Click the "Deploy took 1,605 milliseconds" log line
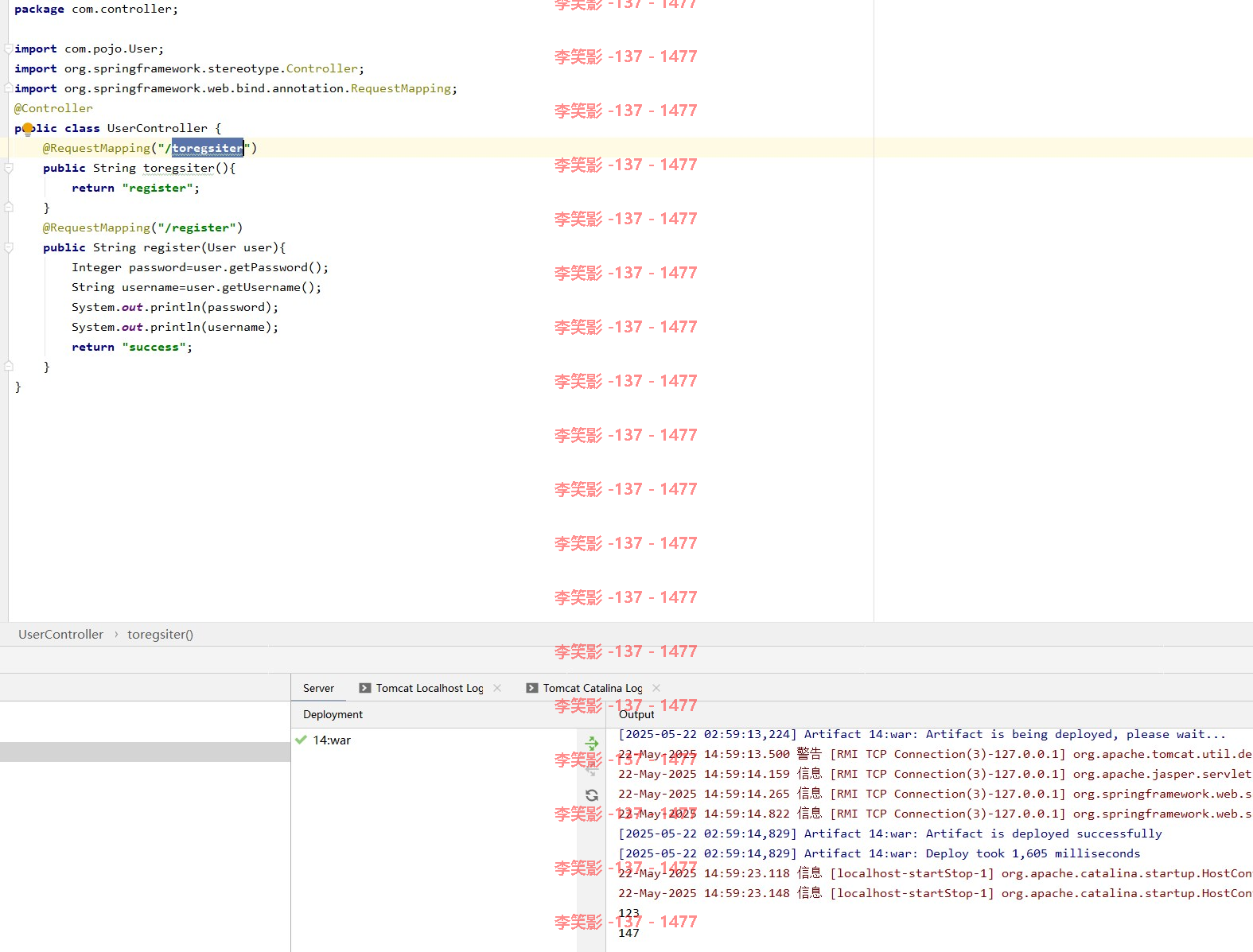 pos(880,853)
